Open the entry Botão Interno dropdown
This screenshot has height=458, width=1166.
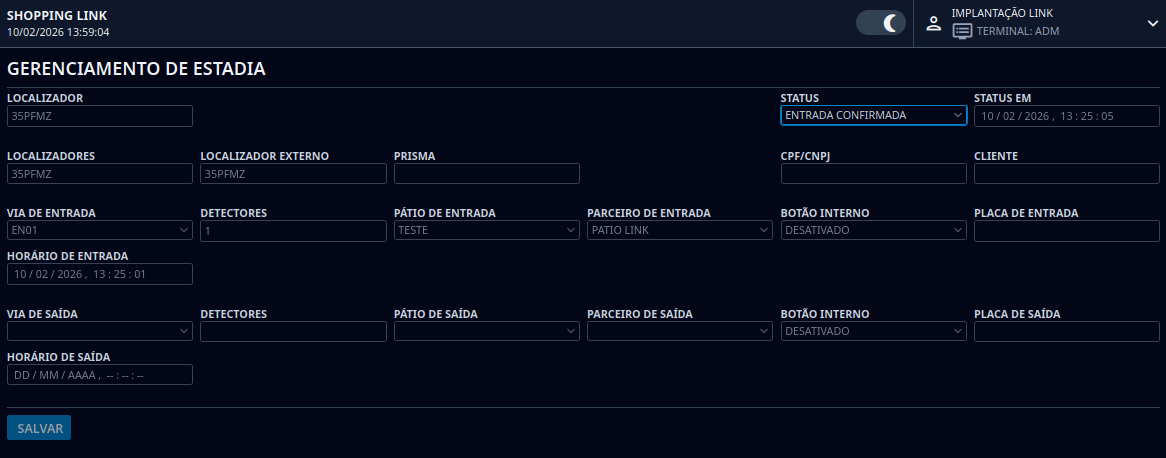coord(873,231)
